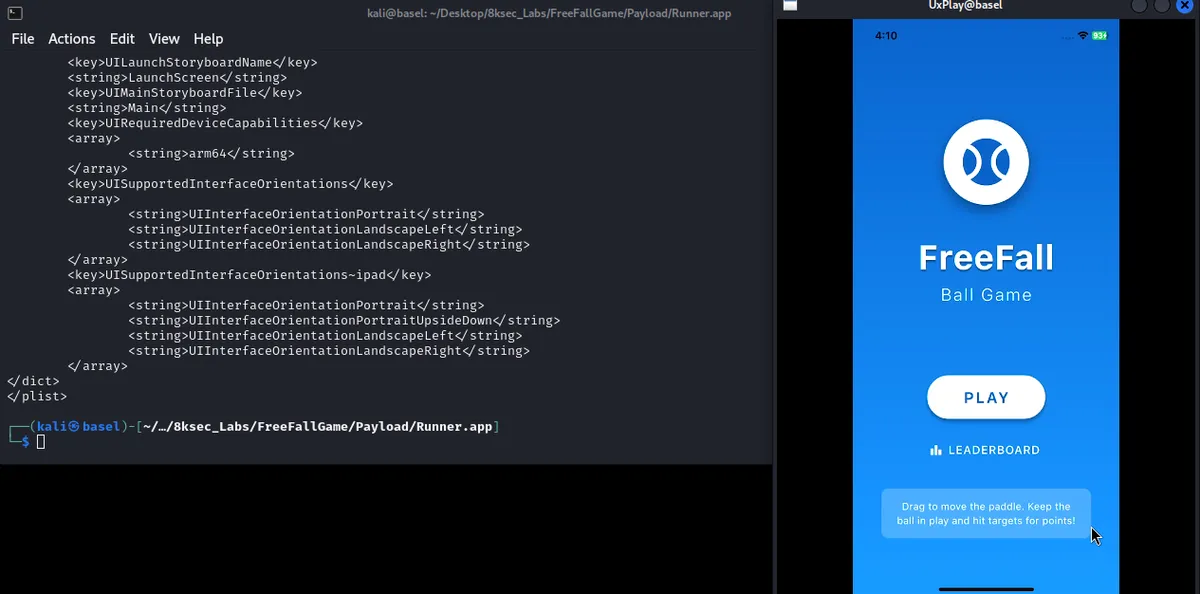Open the LEADERBOARD link
The width and height of the screenshot is (1200, 594).
tap(985, 451)
